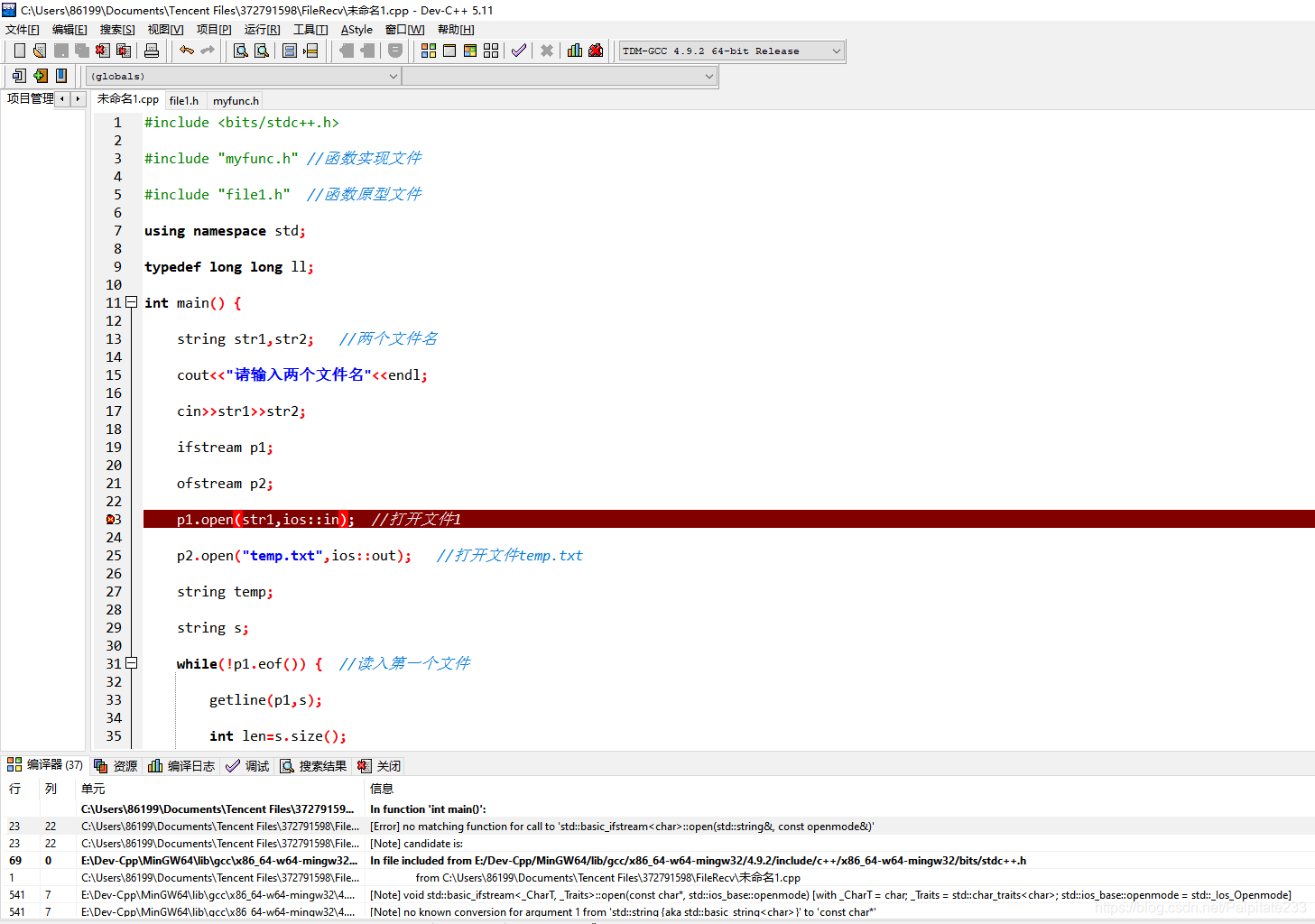Open the 运行[R] menu

pyautogui.click(x=262, y=30)
